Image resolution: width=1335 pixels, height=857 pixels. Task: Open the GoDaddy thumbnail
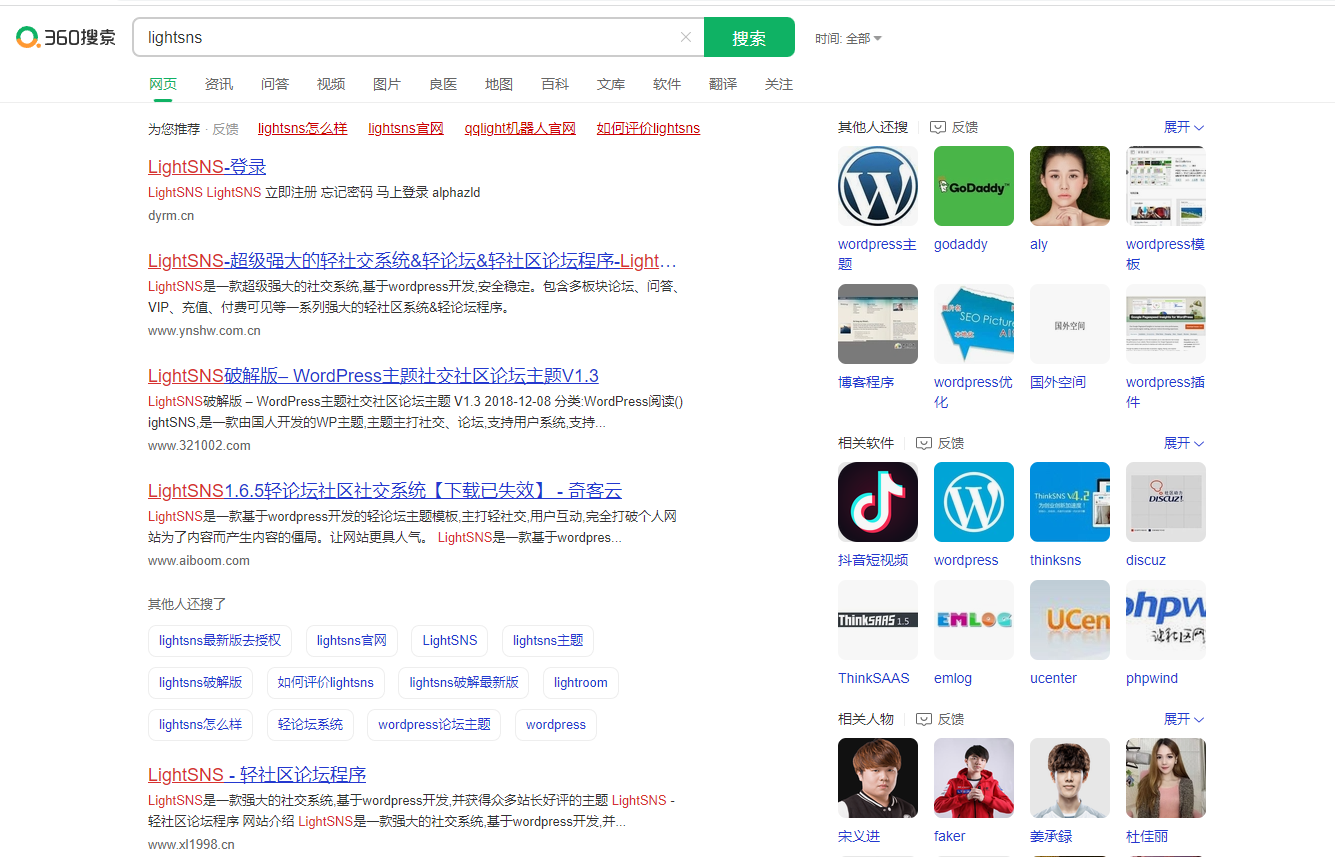pos(974,186)
